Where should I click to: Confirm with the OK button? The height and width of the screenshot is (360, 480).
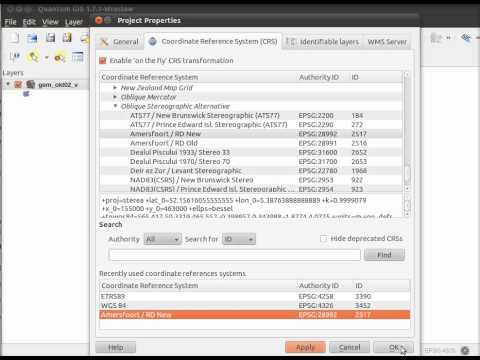coord(394,347)
